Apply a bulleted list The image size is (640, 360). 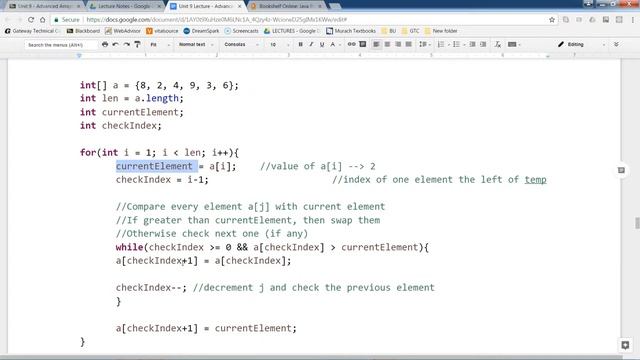tap(456, 44)
